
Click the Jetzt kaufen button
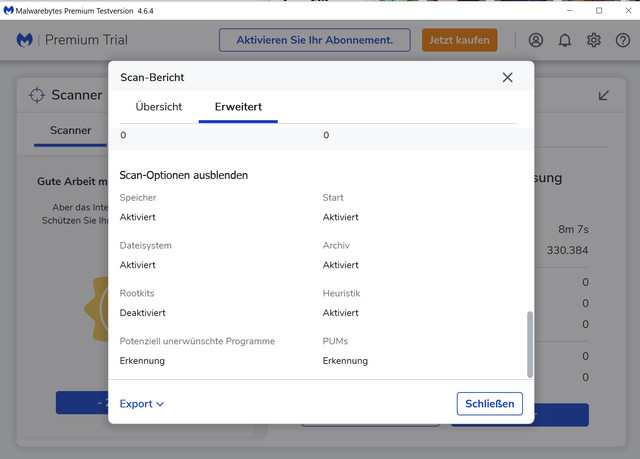pos(460,40)
